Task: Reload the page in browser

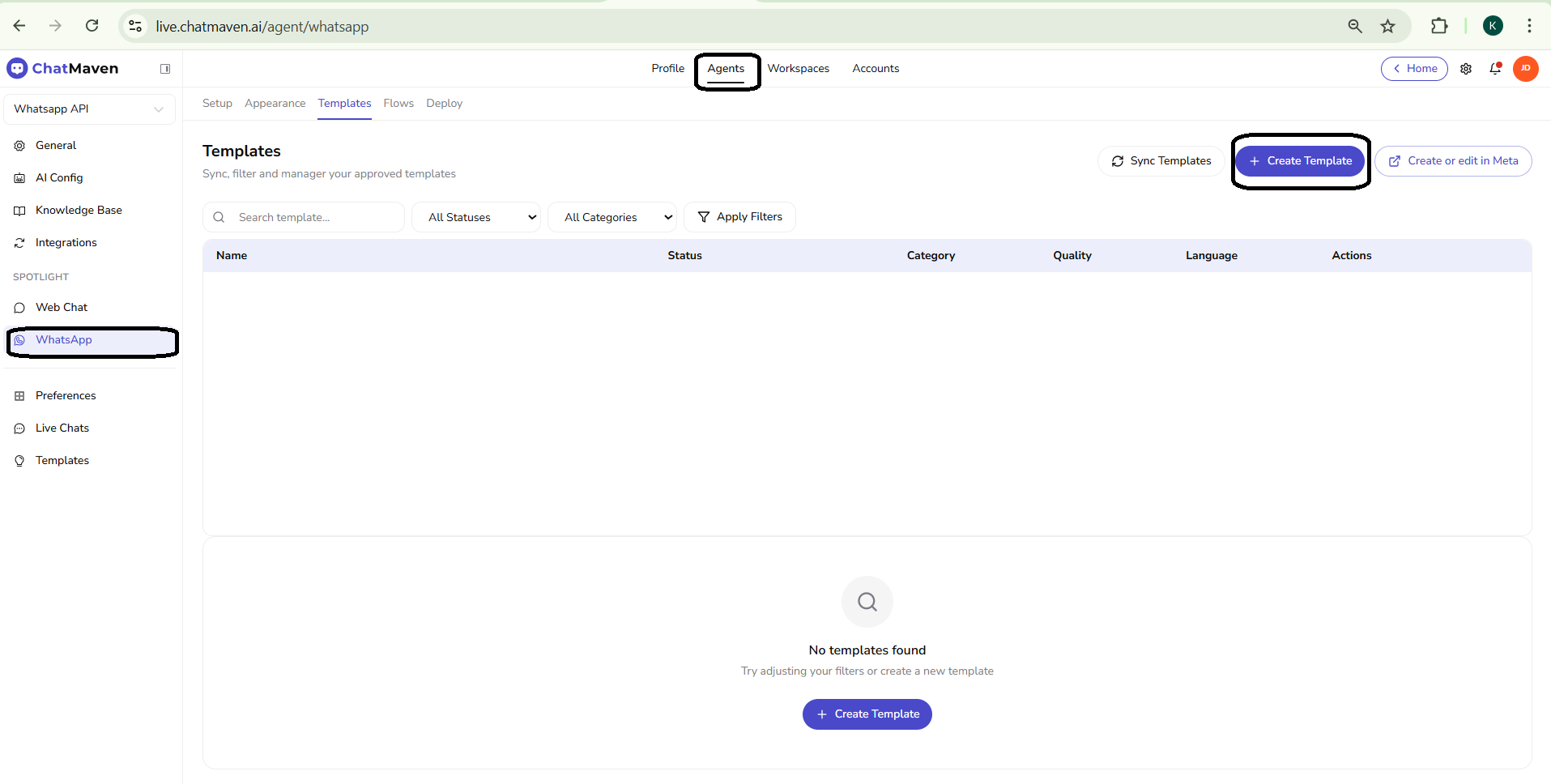Action: click(92, 26)
